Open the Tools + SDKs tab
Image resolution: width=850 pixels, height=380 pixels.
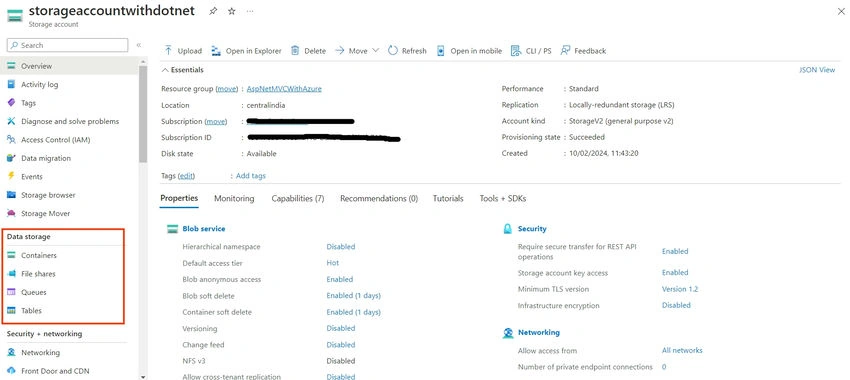[x=503, y=198]
